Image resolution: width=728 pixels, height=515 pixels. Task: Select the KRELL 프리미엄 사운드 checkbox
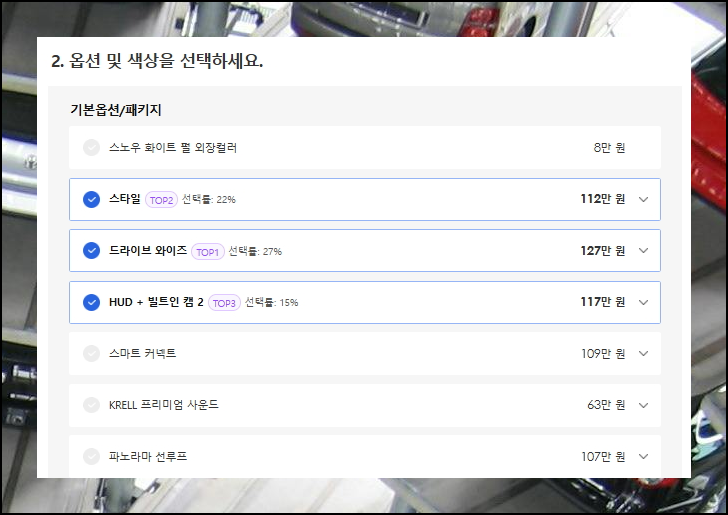pos(91,405)
